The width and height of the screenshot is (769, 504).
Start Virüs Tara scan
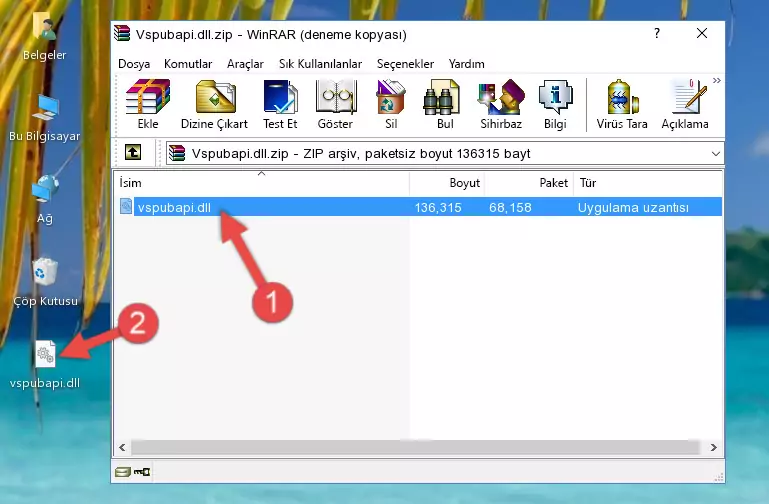click(622, 104)
